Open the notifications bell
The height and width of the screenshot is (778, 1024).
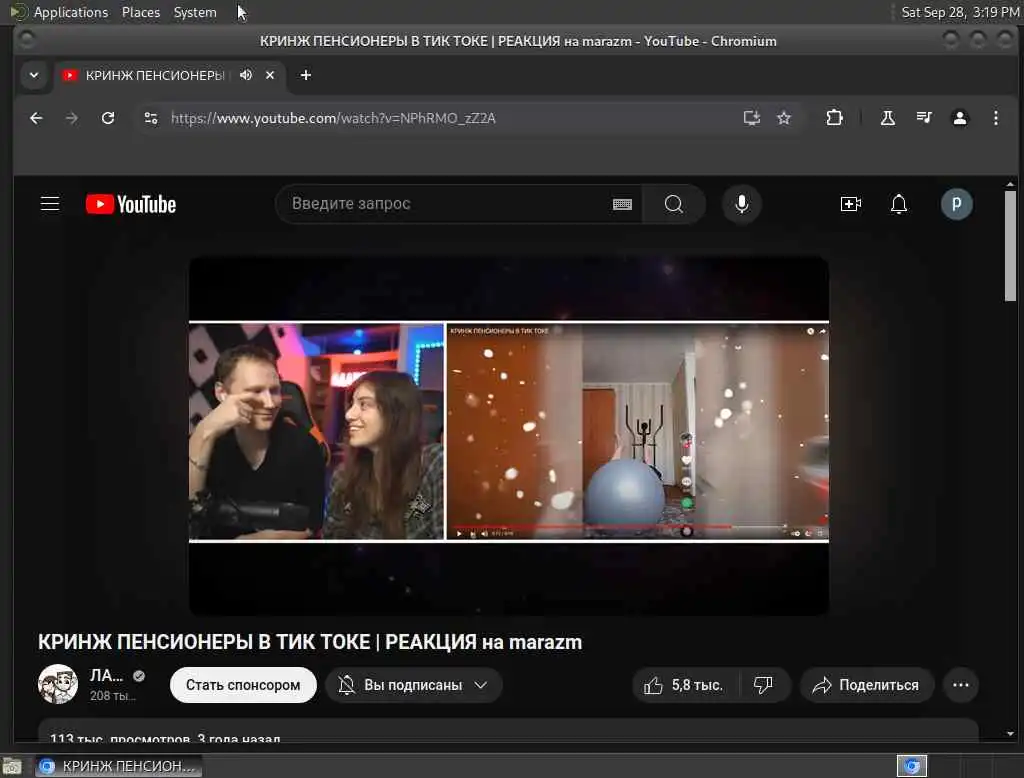pyautogui.click(x=899, y=204)
